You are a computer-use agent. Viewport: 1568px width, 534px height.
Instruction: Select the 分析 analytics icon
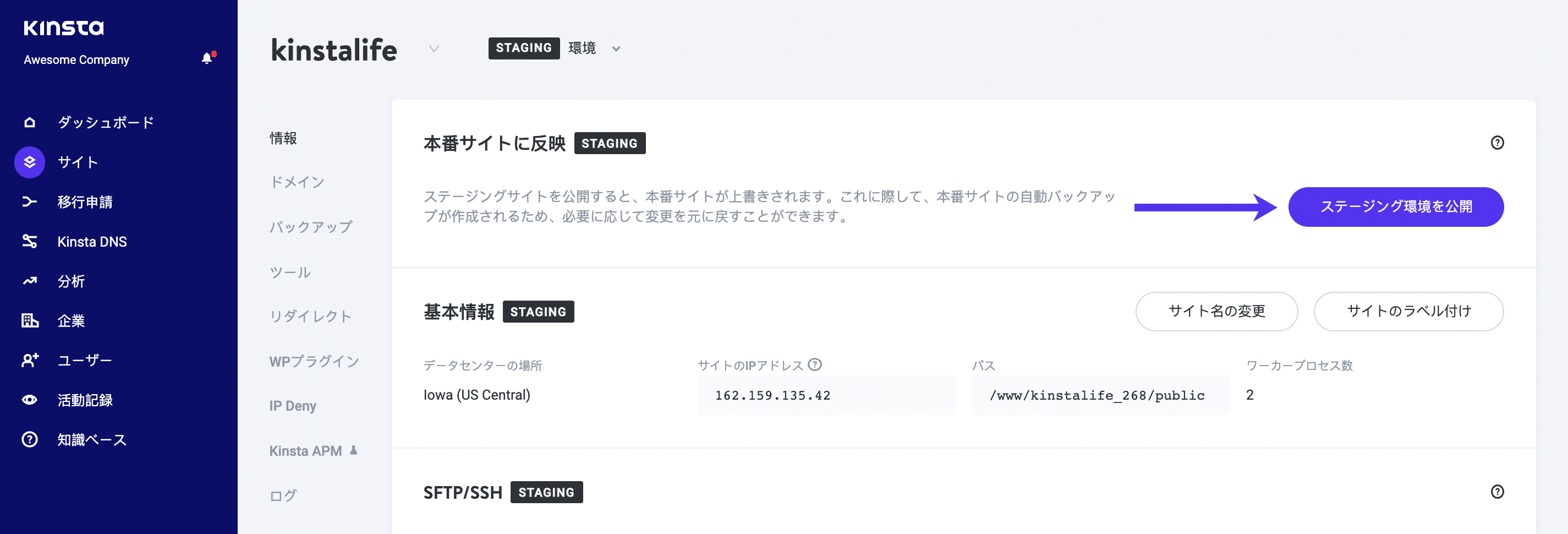coord(29,281)
